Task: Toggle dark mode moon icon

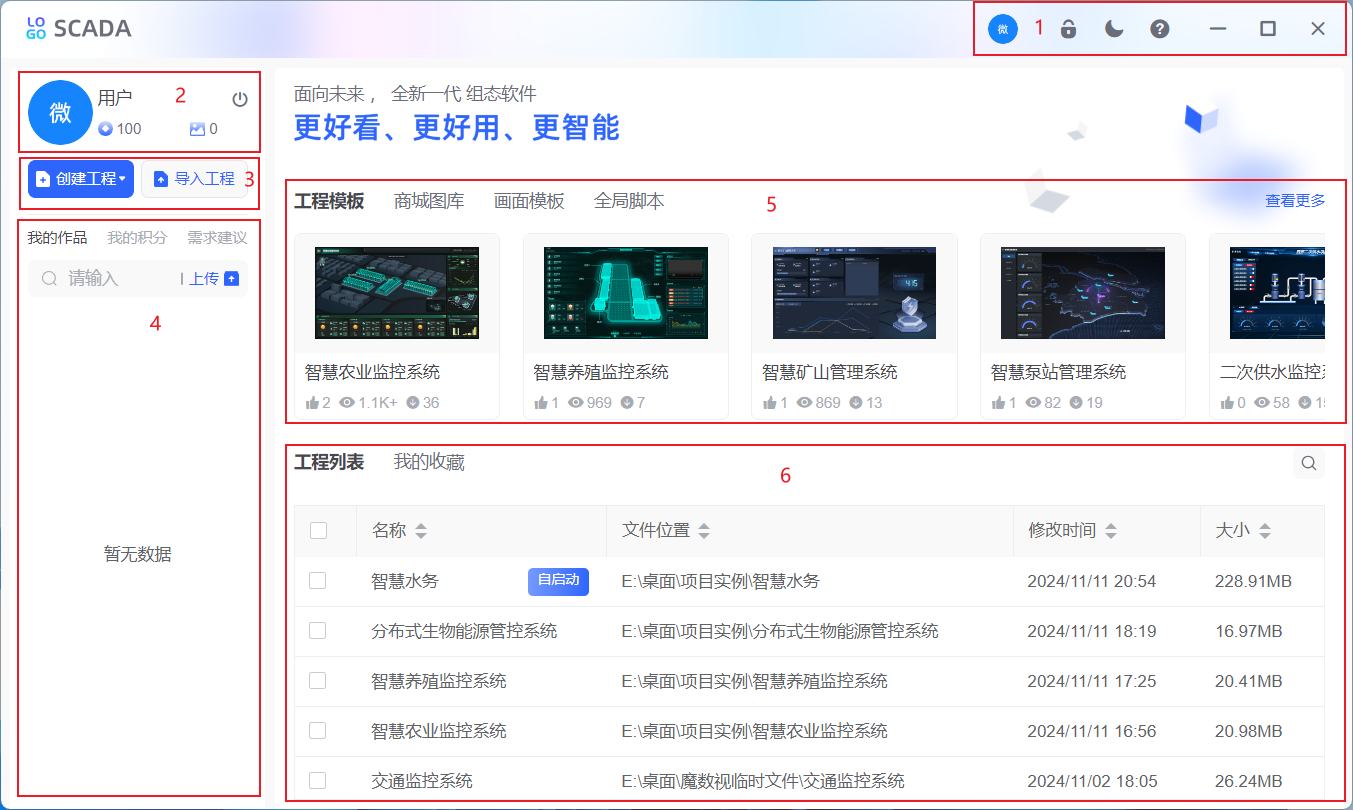Action: (1114, 29)
